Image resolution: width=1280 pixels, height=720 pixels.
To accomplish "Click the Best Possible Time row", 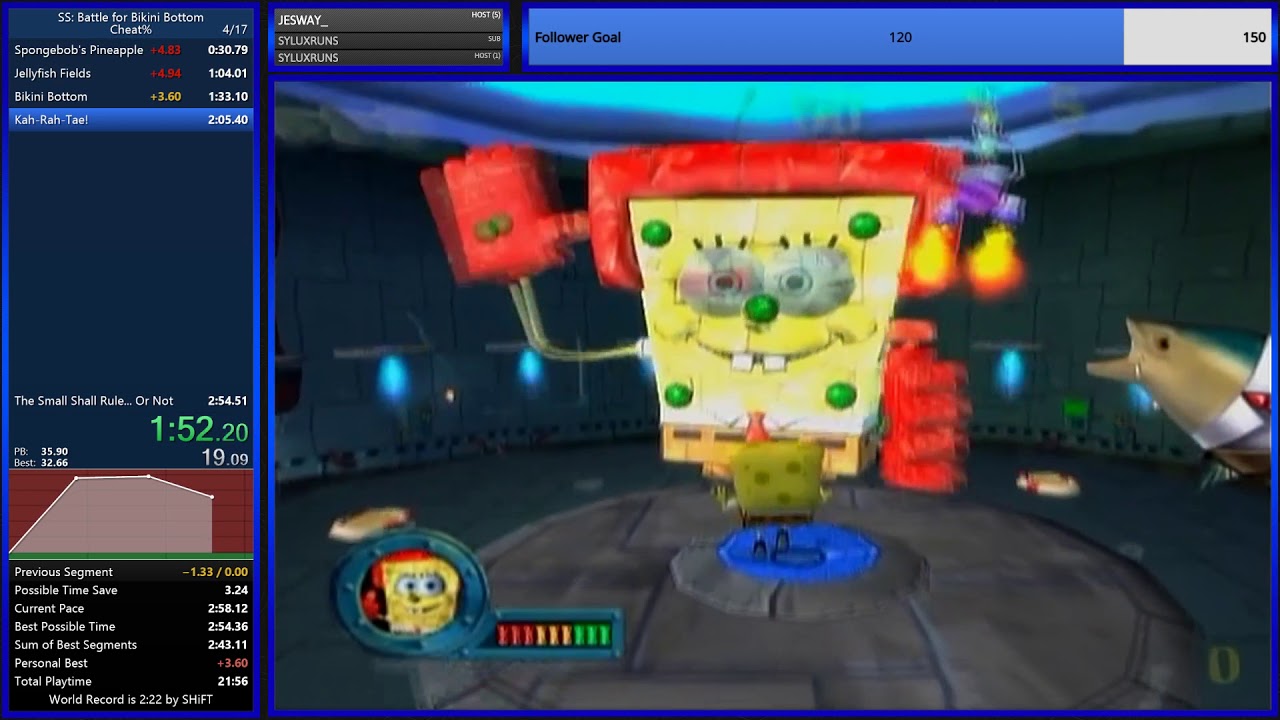I will tap(131, 627).
